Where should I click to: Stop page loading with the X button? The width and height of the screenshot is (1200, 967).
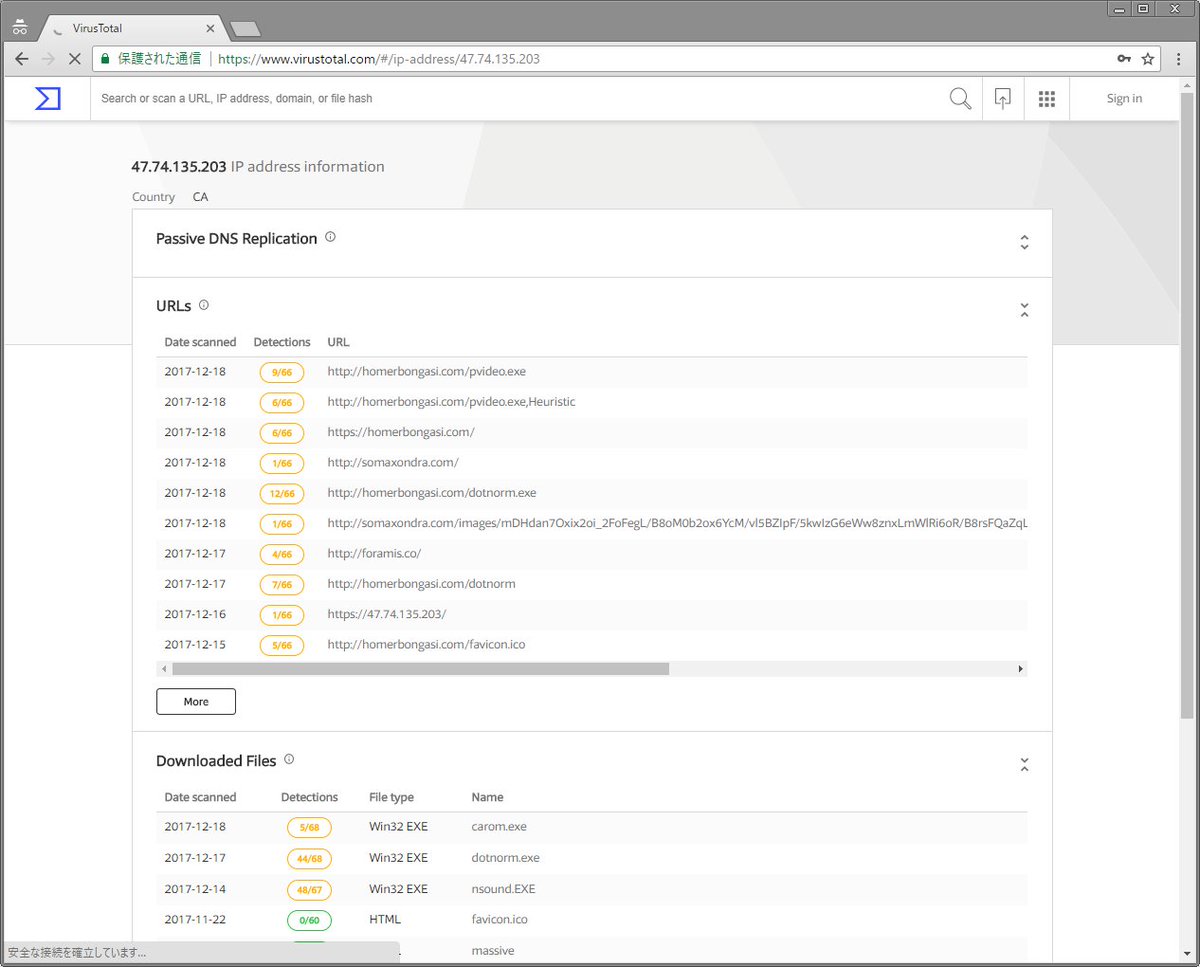coord(74,59)
